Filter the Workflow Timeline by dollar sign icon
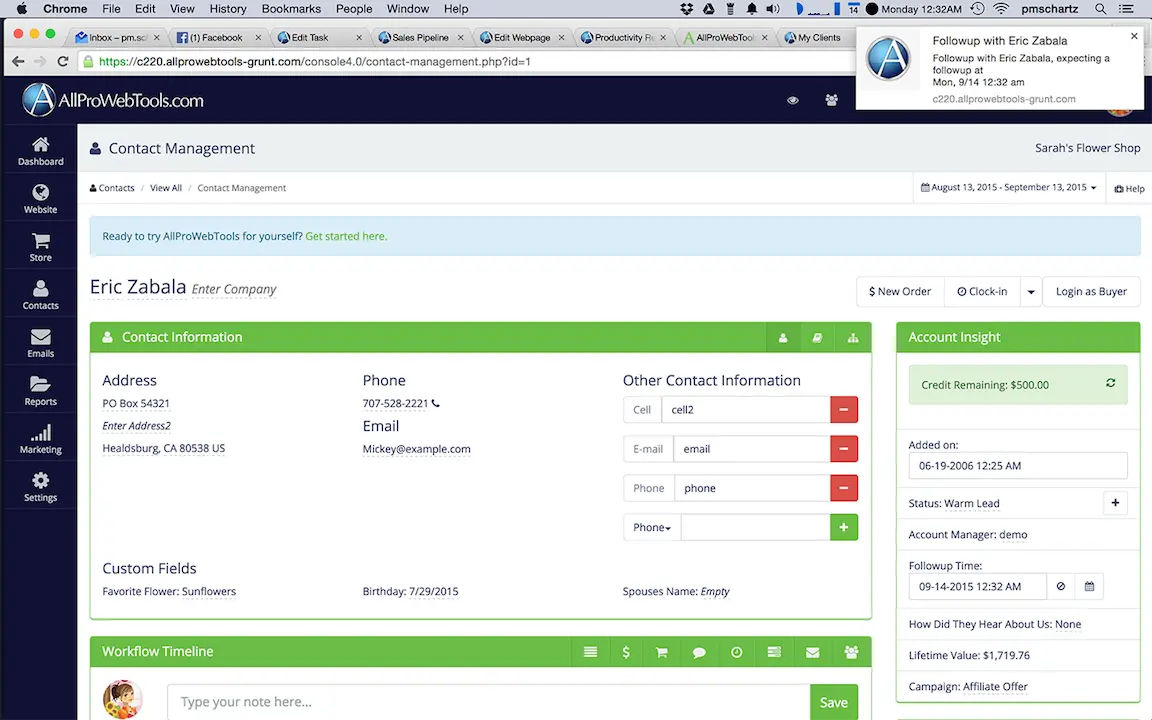Viewport: 1152px width, 720px height. [x=626, y=652]
